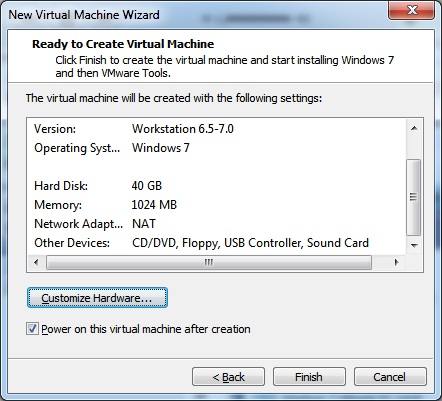Open the Customize Hardware dialog
Screen dimensions: 442x401
tap(97, 298)
